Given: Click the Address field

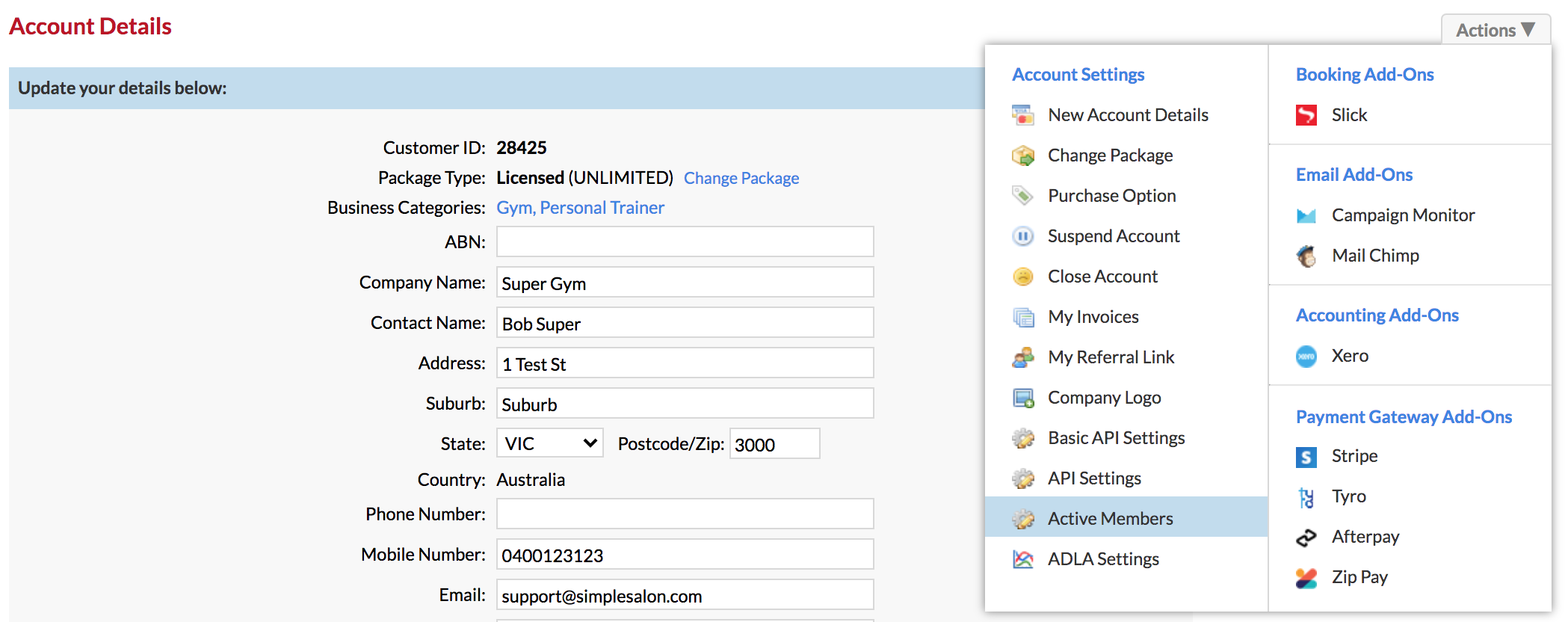Looking at the screenshot, I should [685, 363].
